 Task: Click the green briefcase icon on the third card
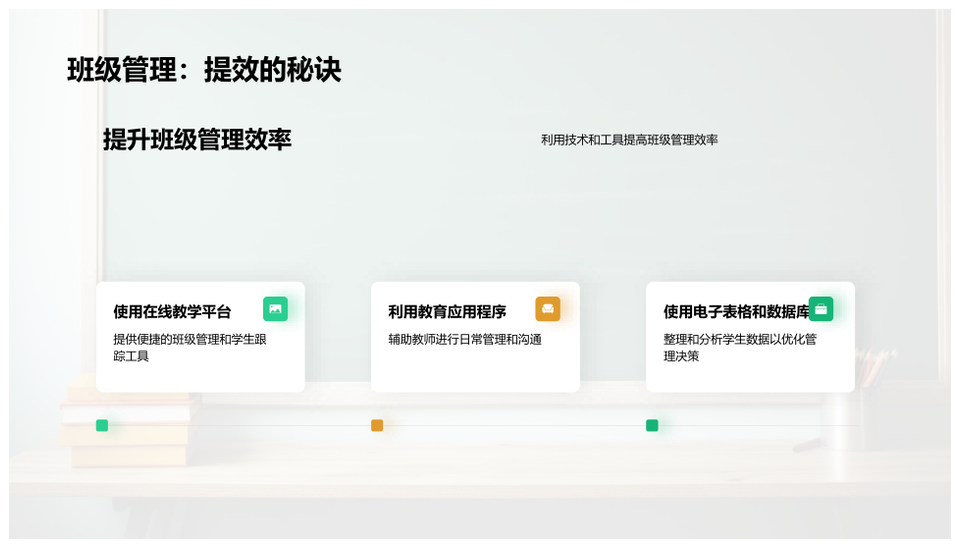coord(821,309)
